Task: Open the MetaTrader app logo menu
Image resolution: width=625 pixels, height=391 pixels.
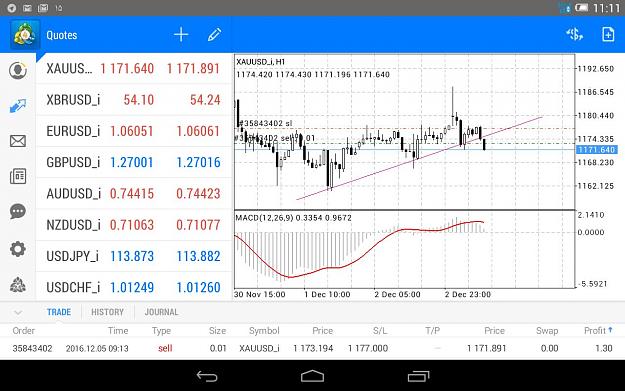Action: click(25, 35)
